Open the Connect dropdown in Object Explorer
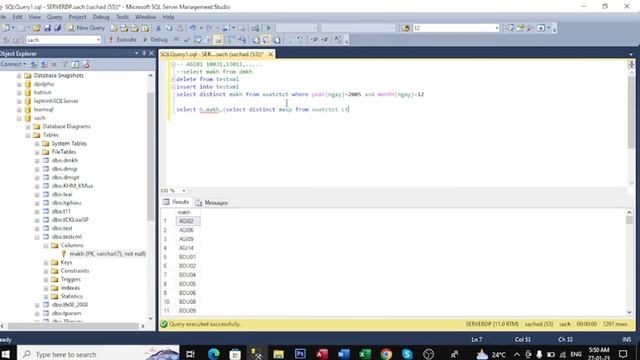 pos(13,64)
